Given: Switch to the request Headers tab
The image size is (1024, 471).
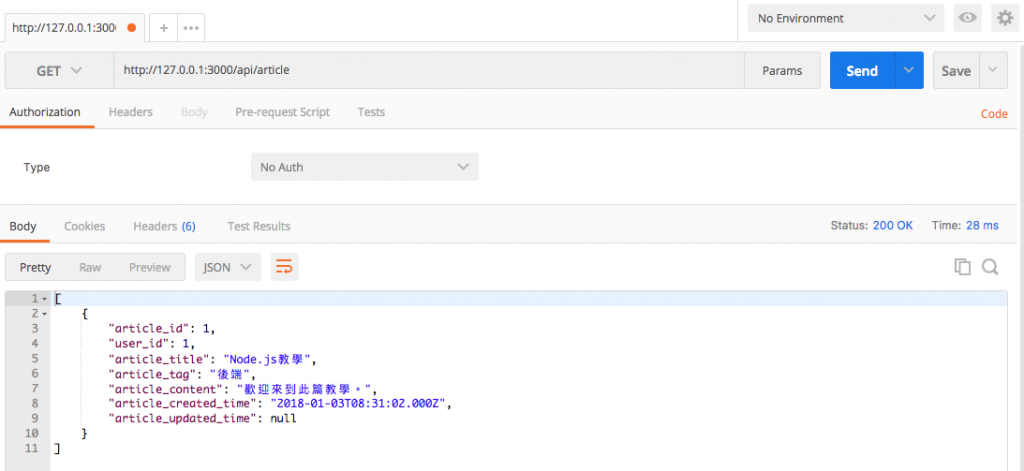Looking at the screenshot, I should pos(131,112).
